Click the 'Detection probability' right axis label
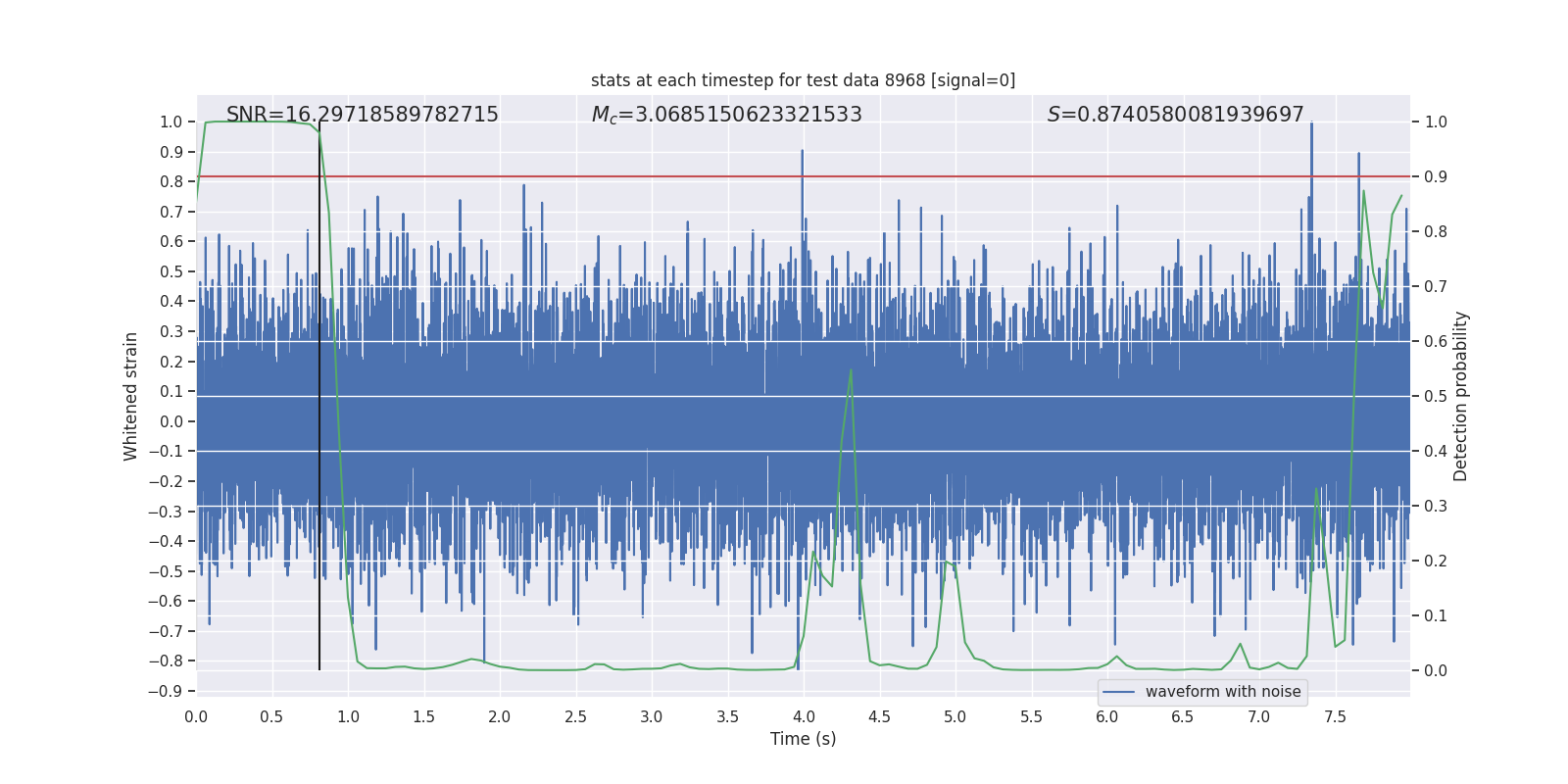Image resolution: width=1568 pixels, height=784 pixels. [1460, 396]
